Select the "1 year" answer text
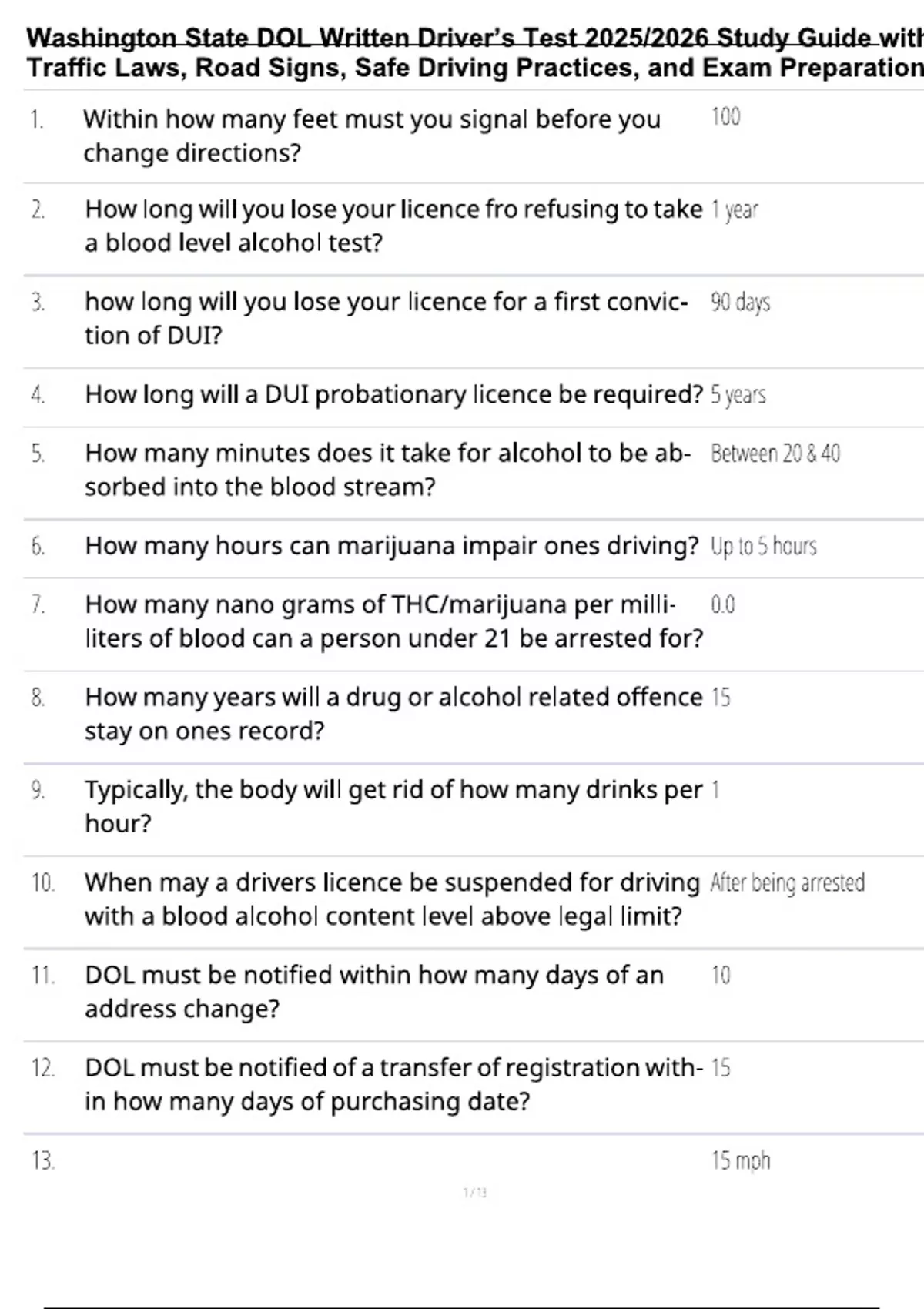The width and height of the screenshot is (924, 1309). point(735,209)
